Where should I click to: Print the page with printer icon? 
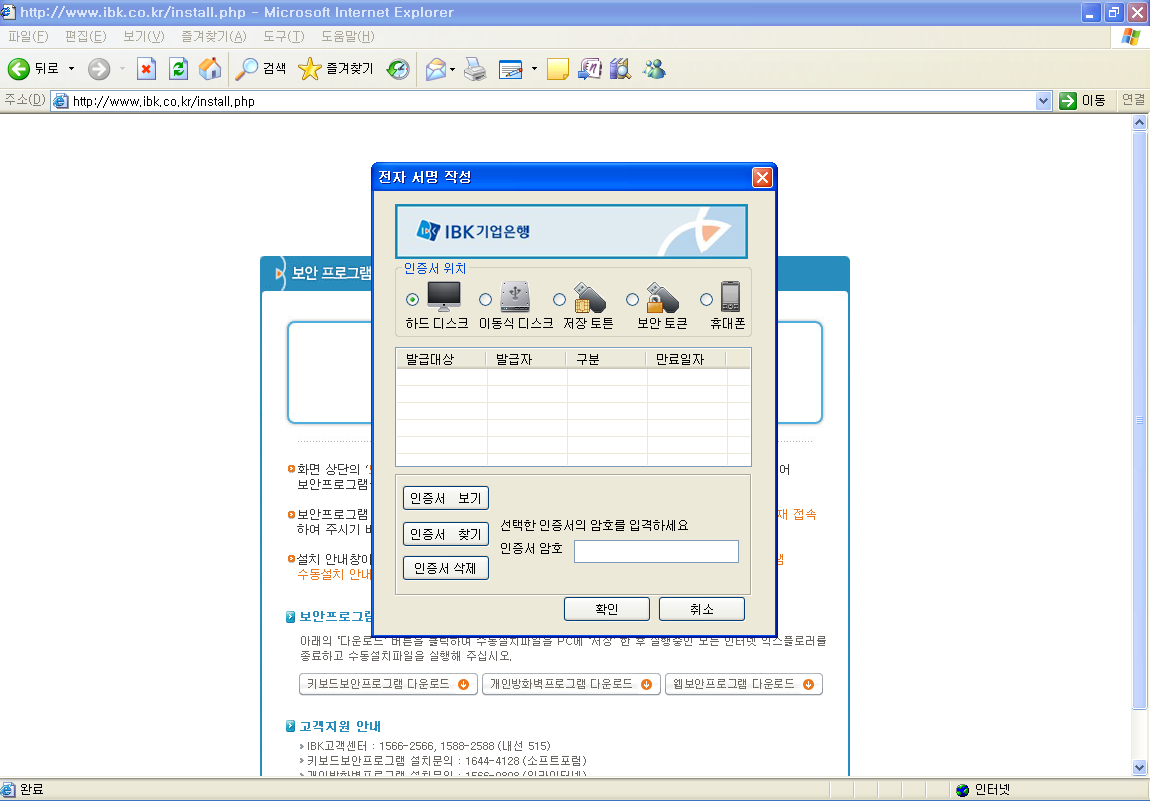click(x=475, y=69)
